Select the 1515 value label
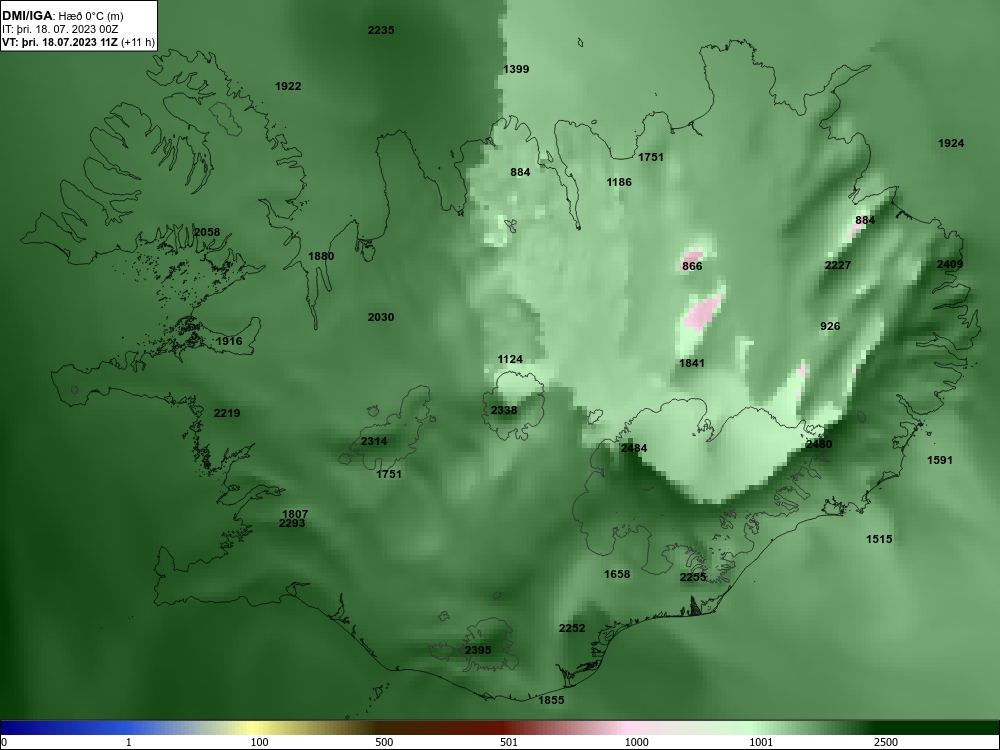 point(879,540)
